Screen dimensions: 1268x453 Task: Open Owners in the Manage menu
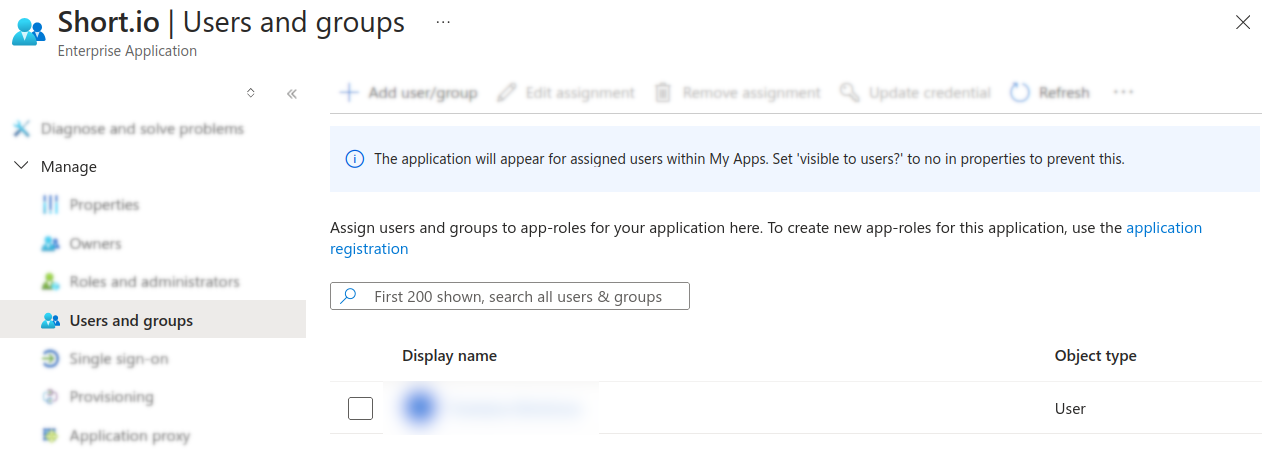[x=95, y=244]
